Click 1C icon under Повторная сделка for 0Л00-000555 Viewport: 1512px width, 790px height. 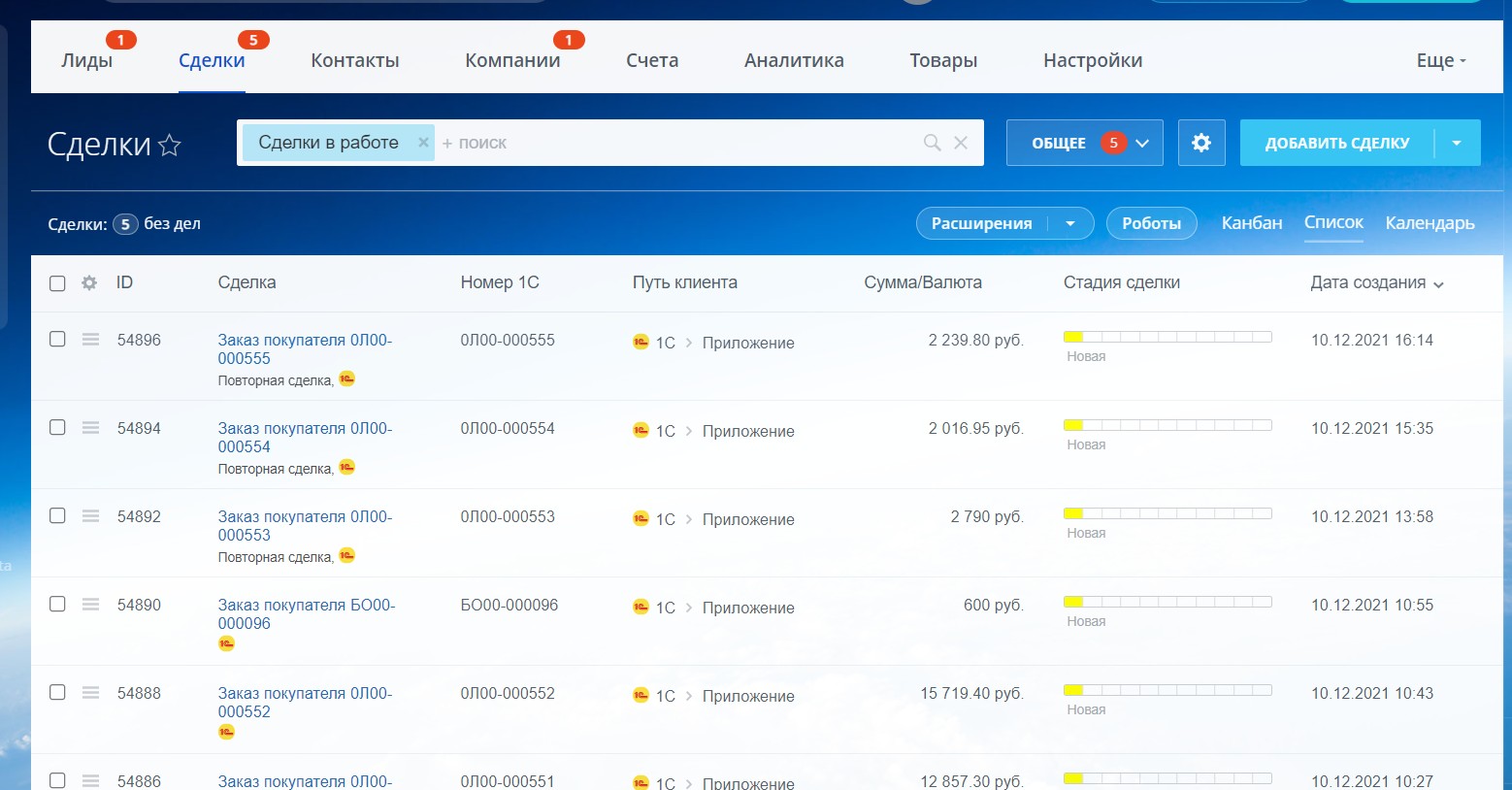[346, 379]
